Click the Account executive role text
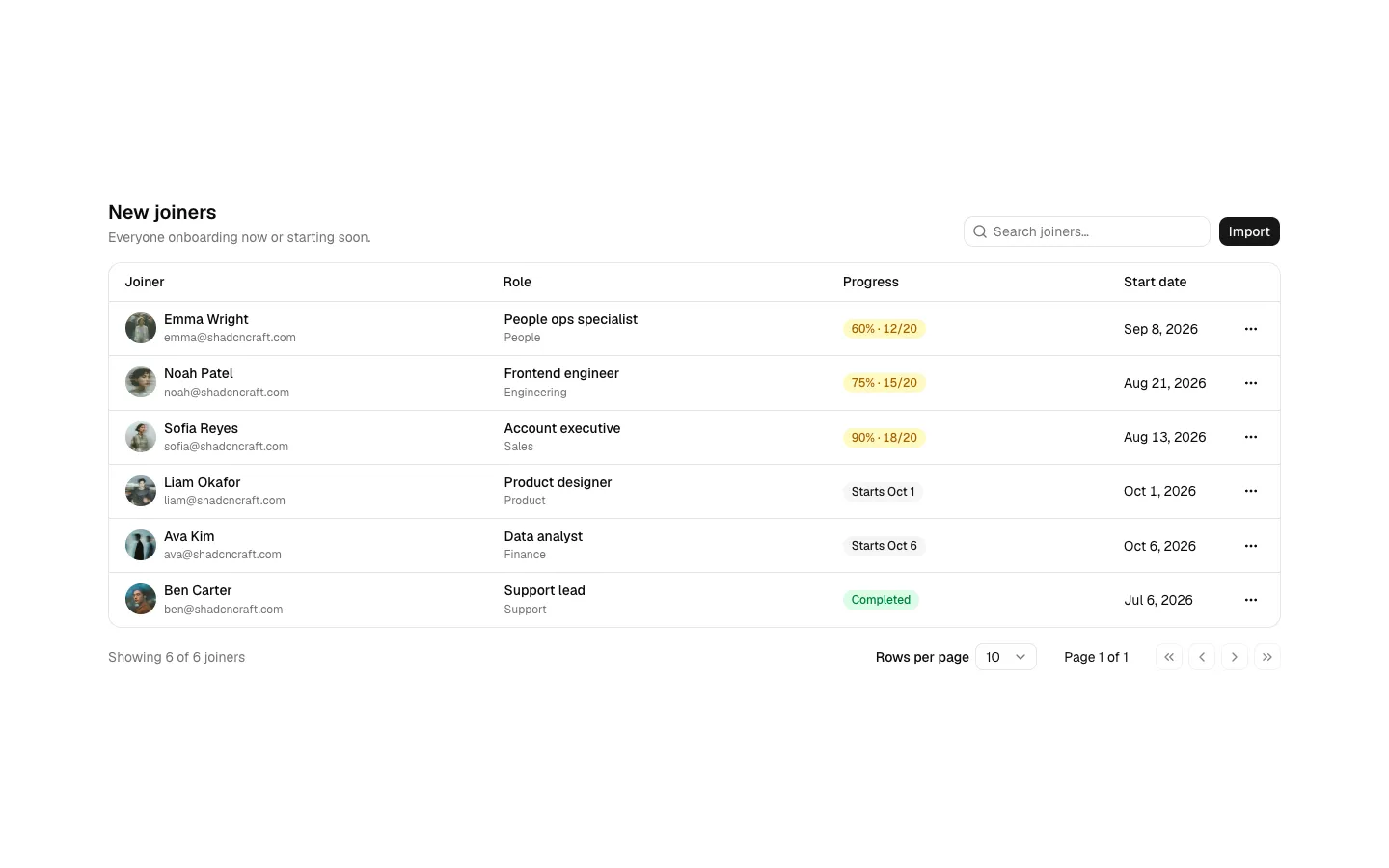This screenshot has width=1389, height=868. 562,428
